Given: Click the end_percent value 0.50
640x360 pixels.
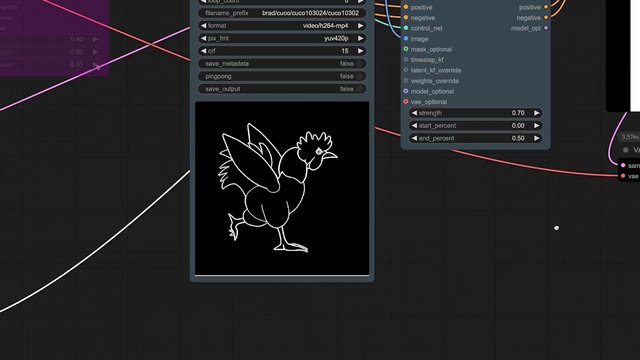Looking at the screenshot, I should point(518,138).
